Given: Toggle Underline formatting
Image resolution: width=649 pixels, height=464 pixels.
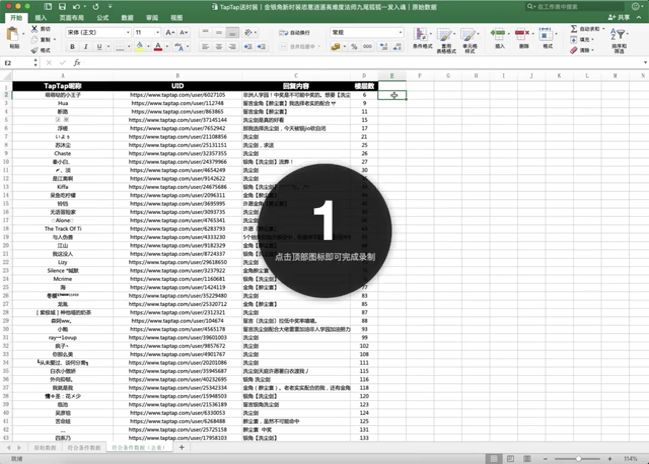Looking at the screenshot, I should coord(97,46).
